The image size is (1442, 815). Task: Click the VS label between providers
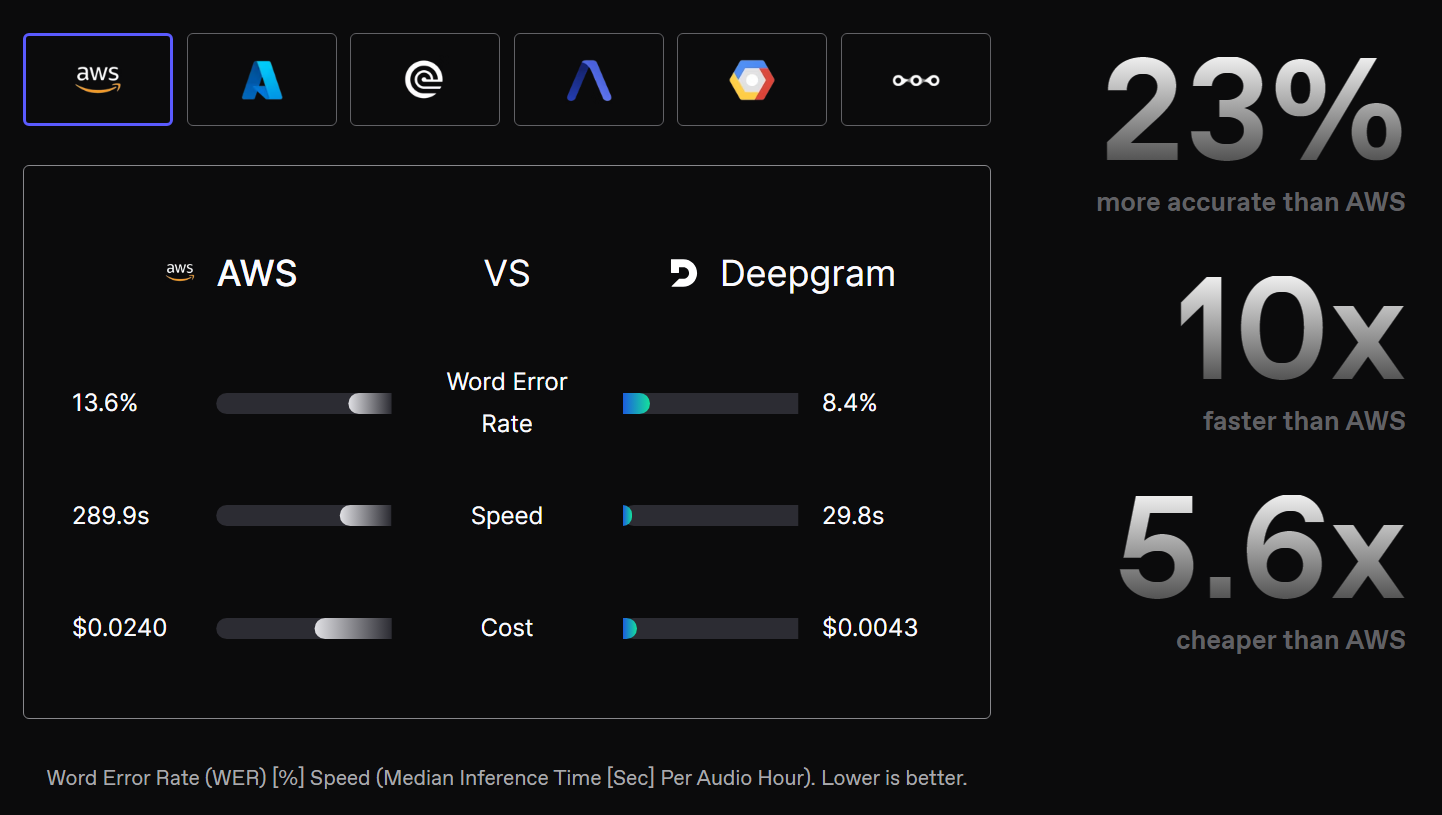507,273
